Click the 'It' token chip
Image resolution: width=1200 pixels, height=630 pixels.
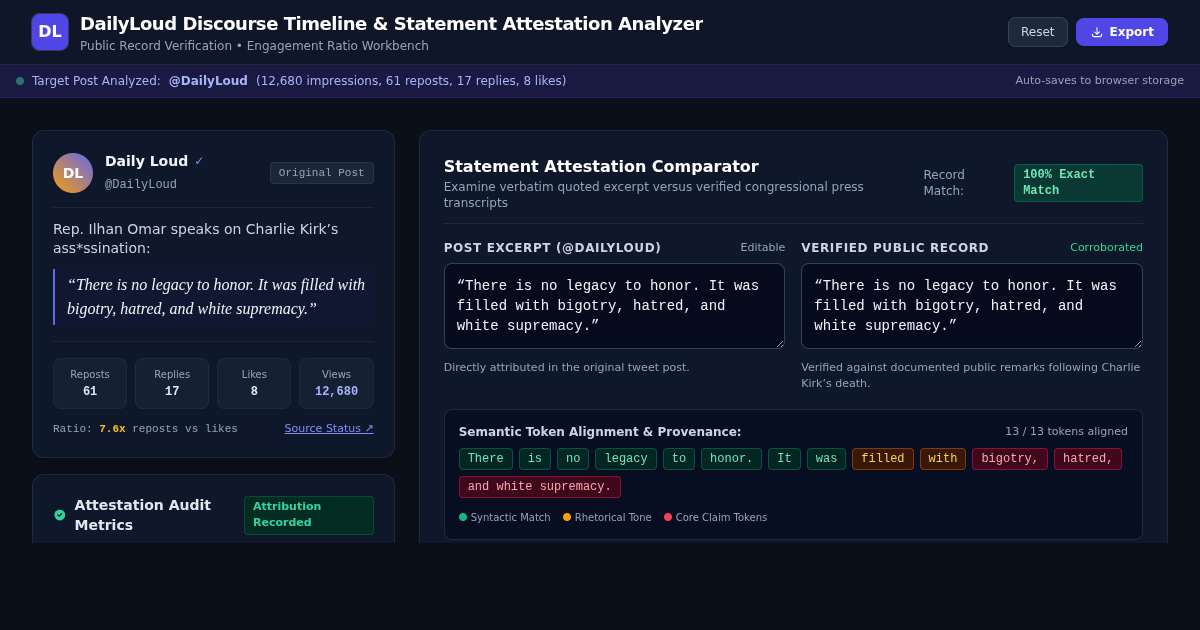tap(784, 459)
